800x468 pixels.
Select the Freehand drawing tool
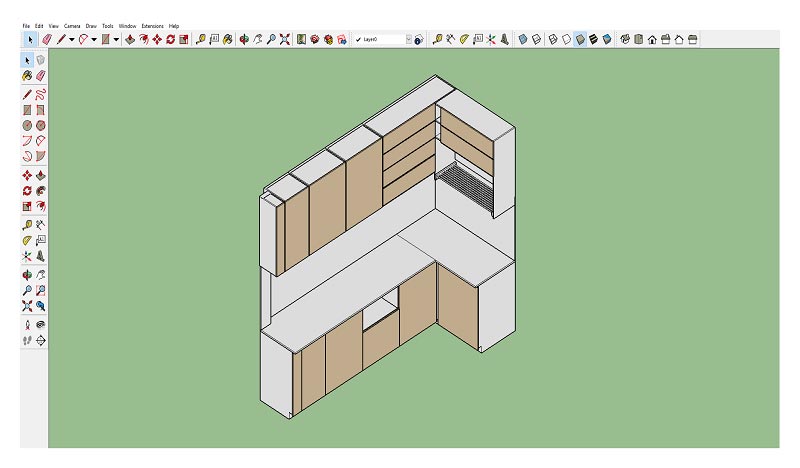point(41,94)
